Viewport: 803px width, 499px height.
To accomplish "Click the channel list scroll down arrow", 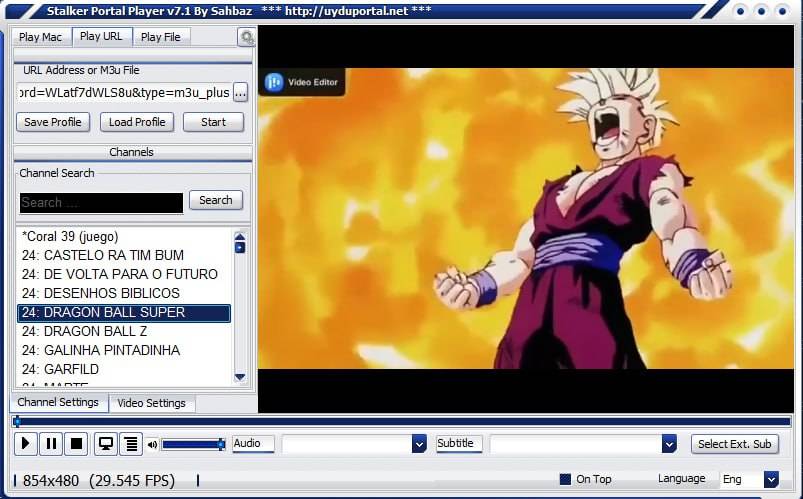I will click(x=240, y=378).
